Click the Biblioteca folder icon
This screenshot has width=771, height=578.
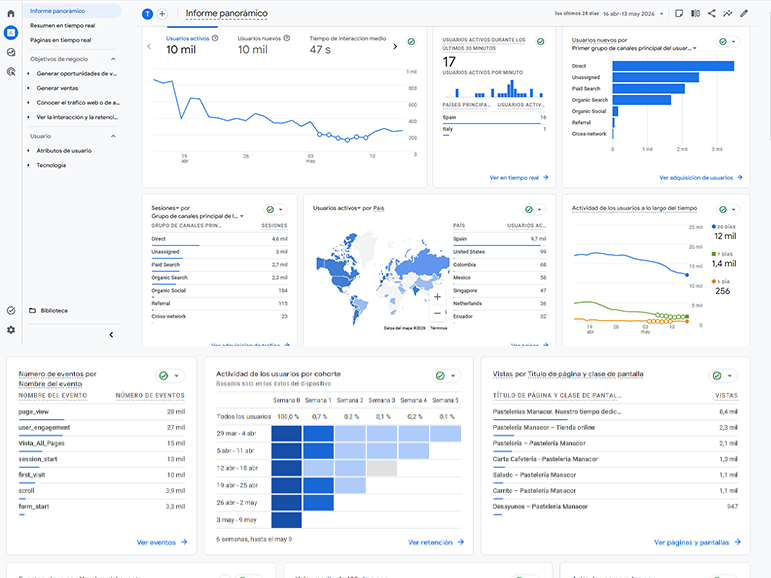(x=32, y=310)
